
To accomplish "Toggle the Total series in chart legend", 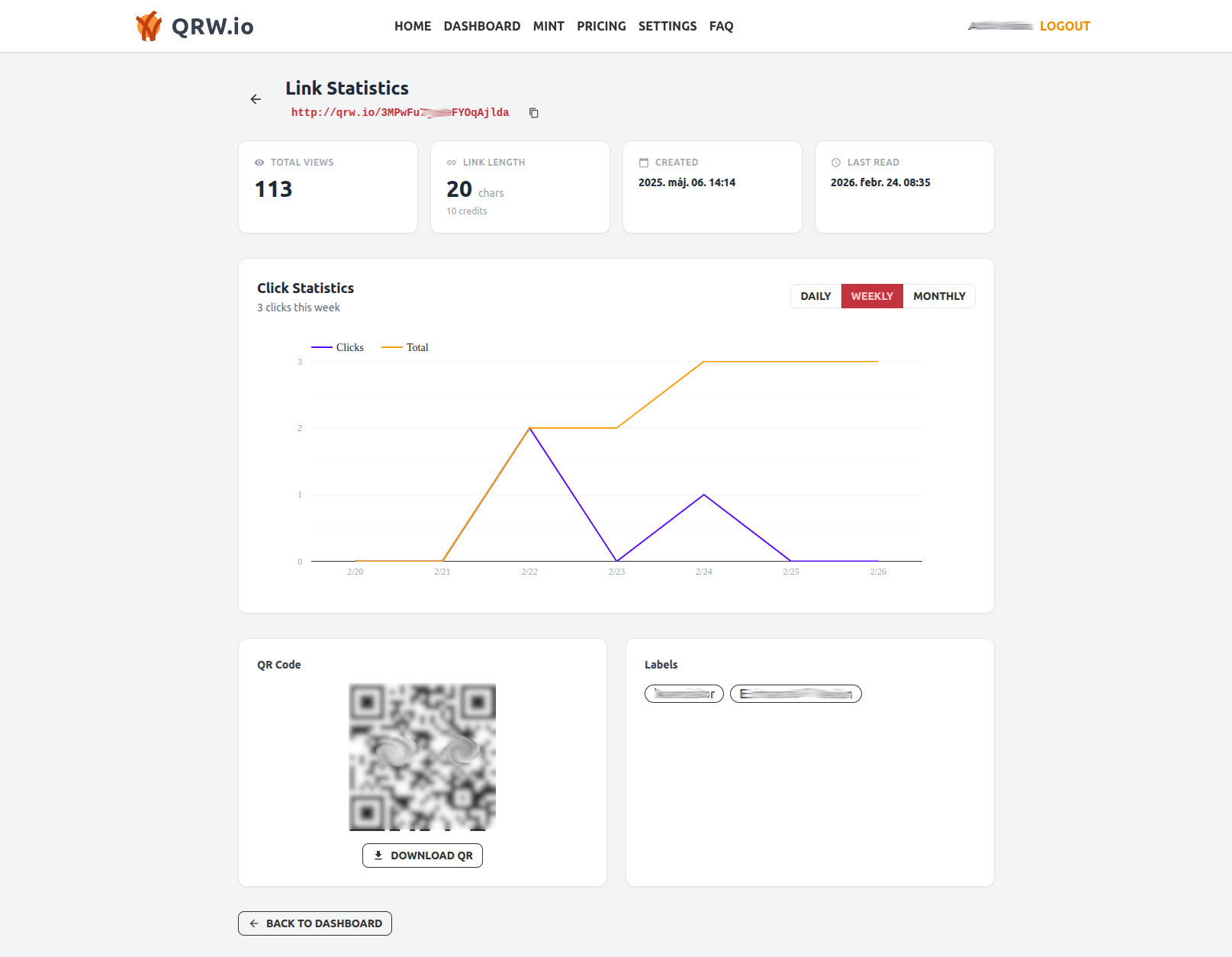I will (405, 347).
